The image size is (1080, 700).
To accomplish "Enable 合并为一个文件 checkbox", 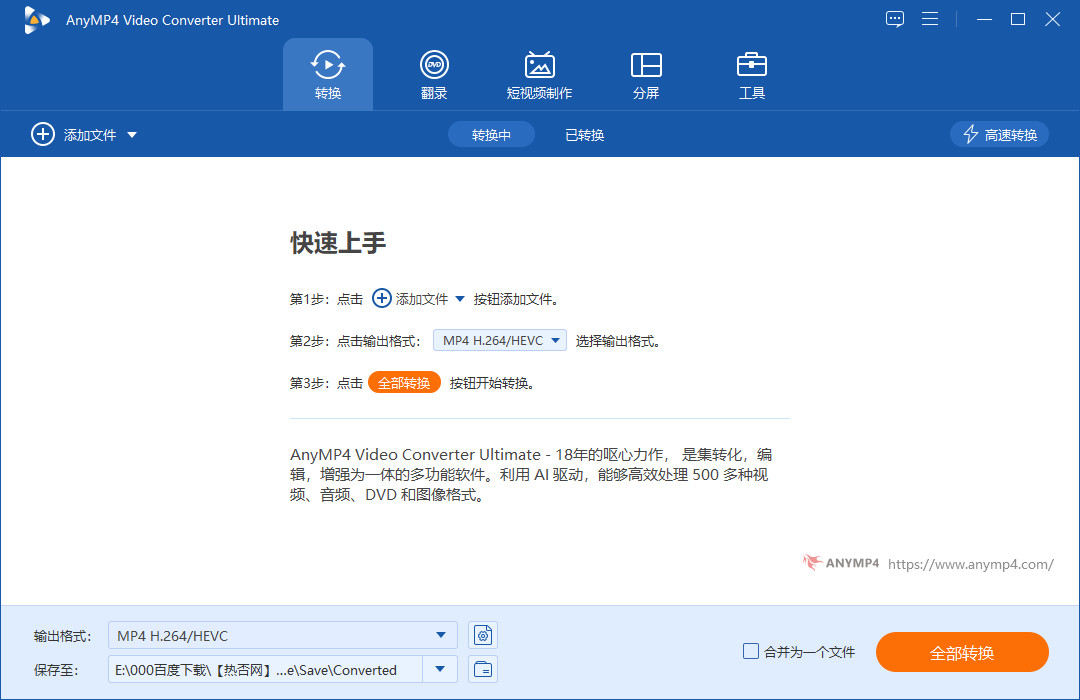I will (751, 651).
